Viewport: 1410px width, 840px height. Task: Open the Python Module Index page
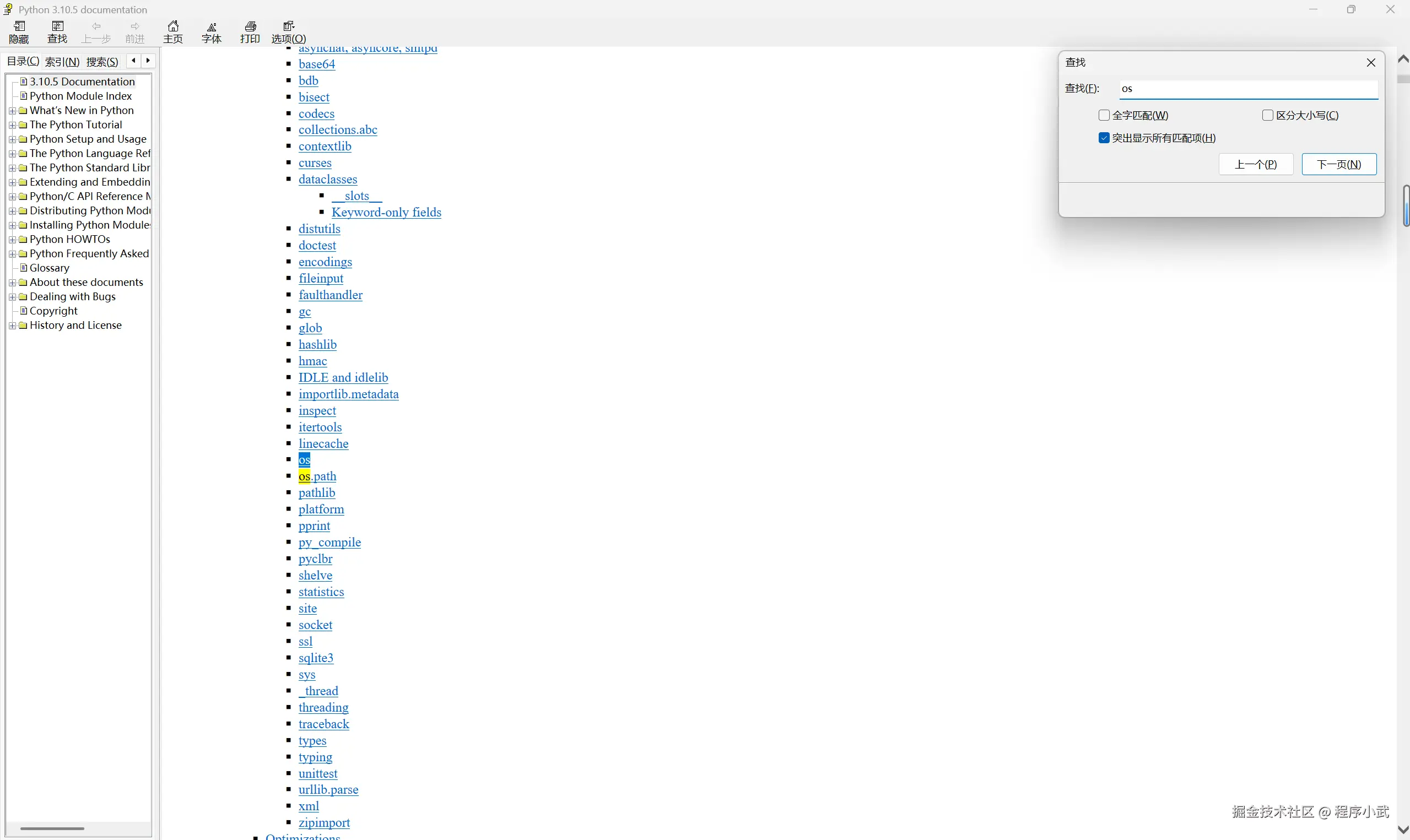click(x=80, y=96)
